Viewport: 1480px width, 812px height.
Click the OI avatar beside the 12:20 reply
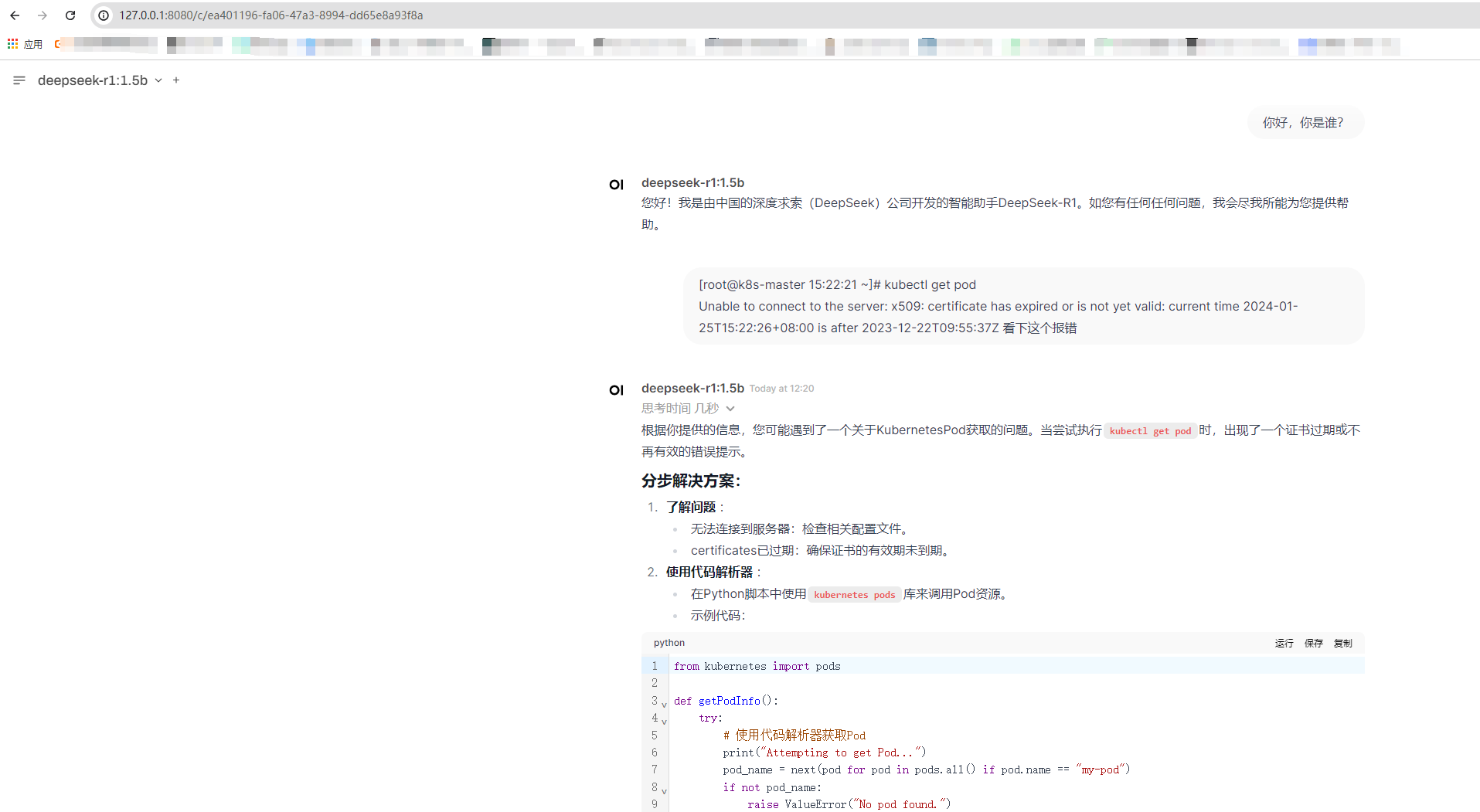click(x=616, y=390)
